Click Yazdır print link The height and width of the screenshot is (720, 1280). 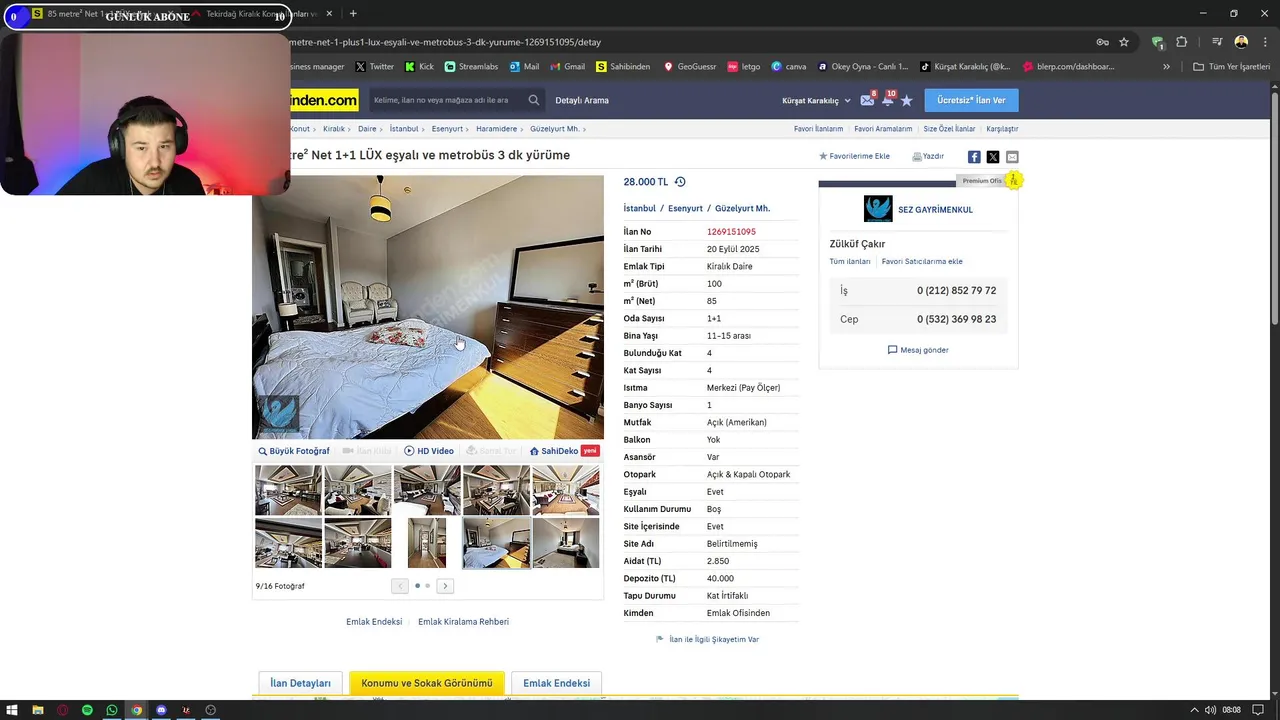pyautogui.click(x=928, y=157)
